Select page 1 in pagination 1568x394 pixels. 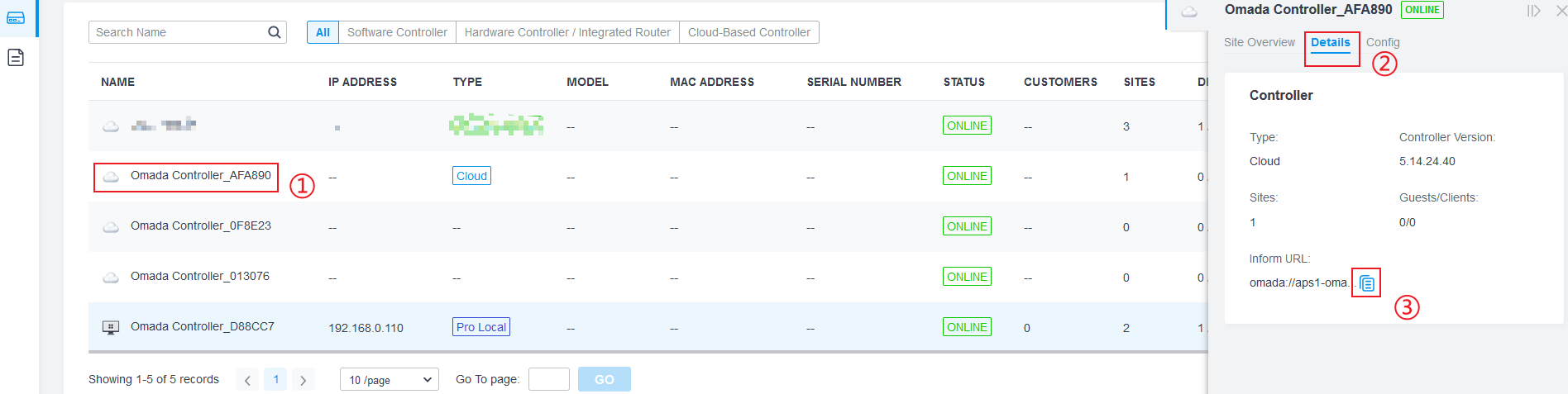click(x=275, y=379)
